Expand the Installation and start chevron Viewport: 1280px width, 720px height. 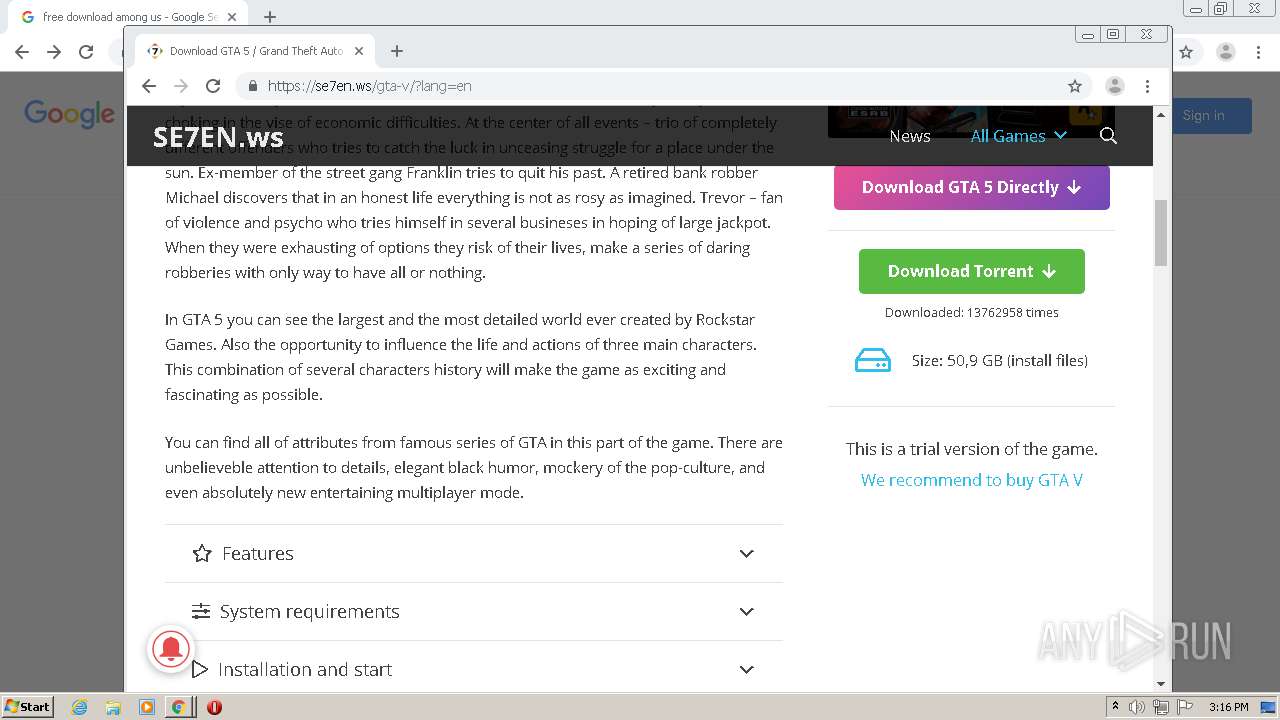point(746,669)
